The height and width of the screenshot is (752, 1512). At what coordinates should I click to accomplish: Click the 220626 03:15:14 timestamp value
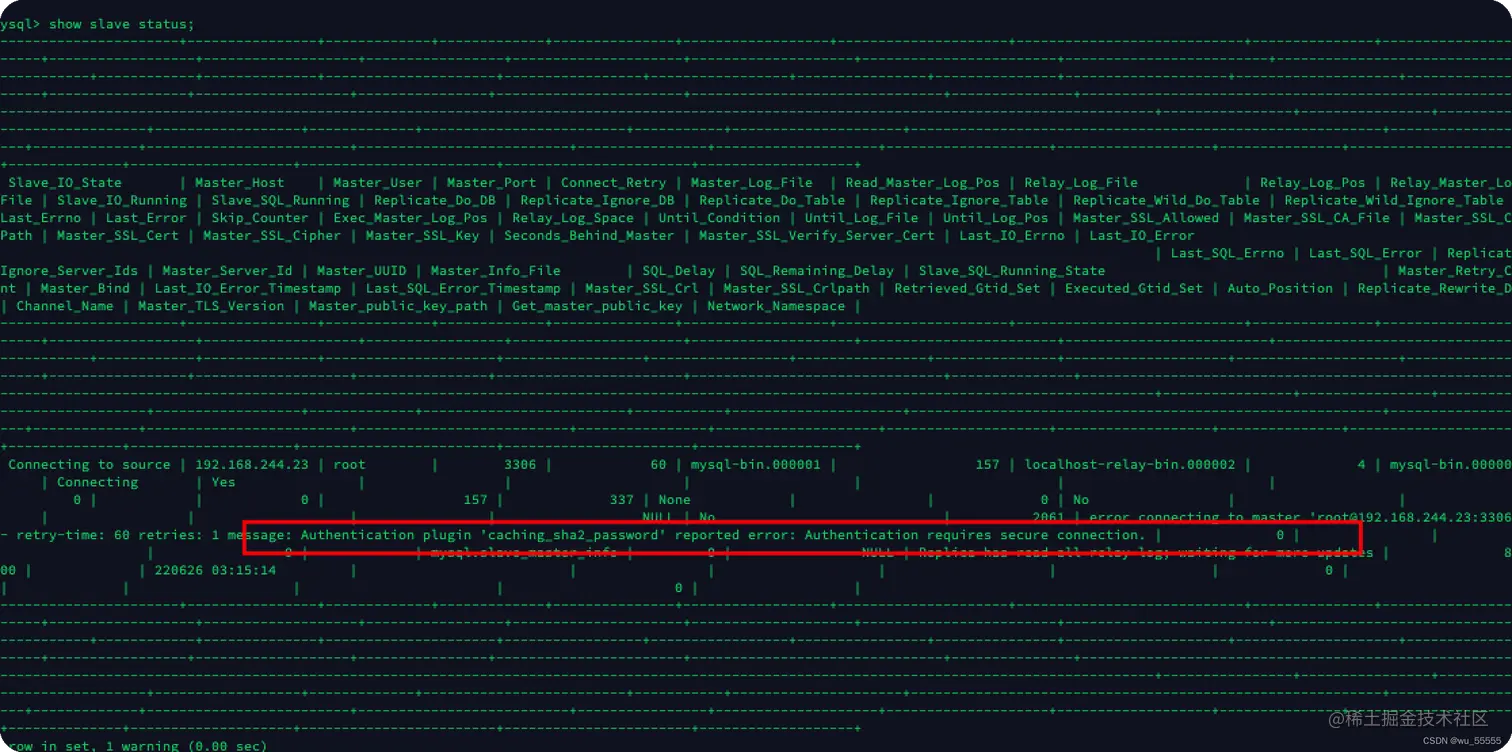[215, 571]
